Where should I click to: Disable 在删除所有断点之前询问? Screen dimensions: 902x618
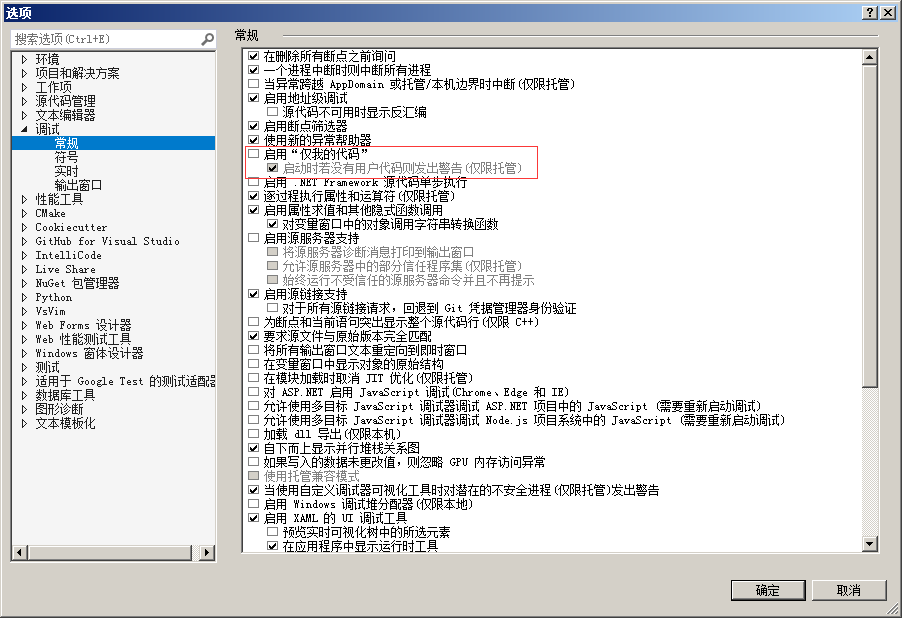click(254, 56)
